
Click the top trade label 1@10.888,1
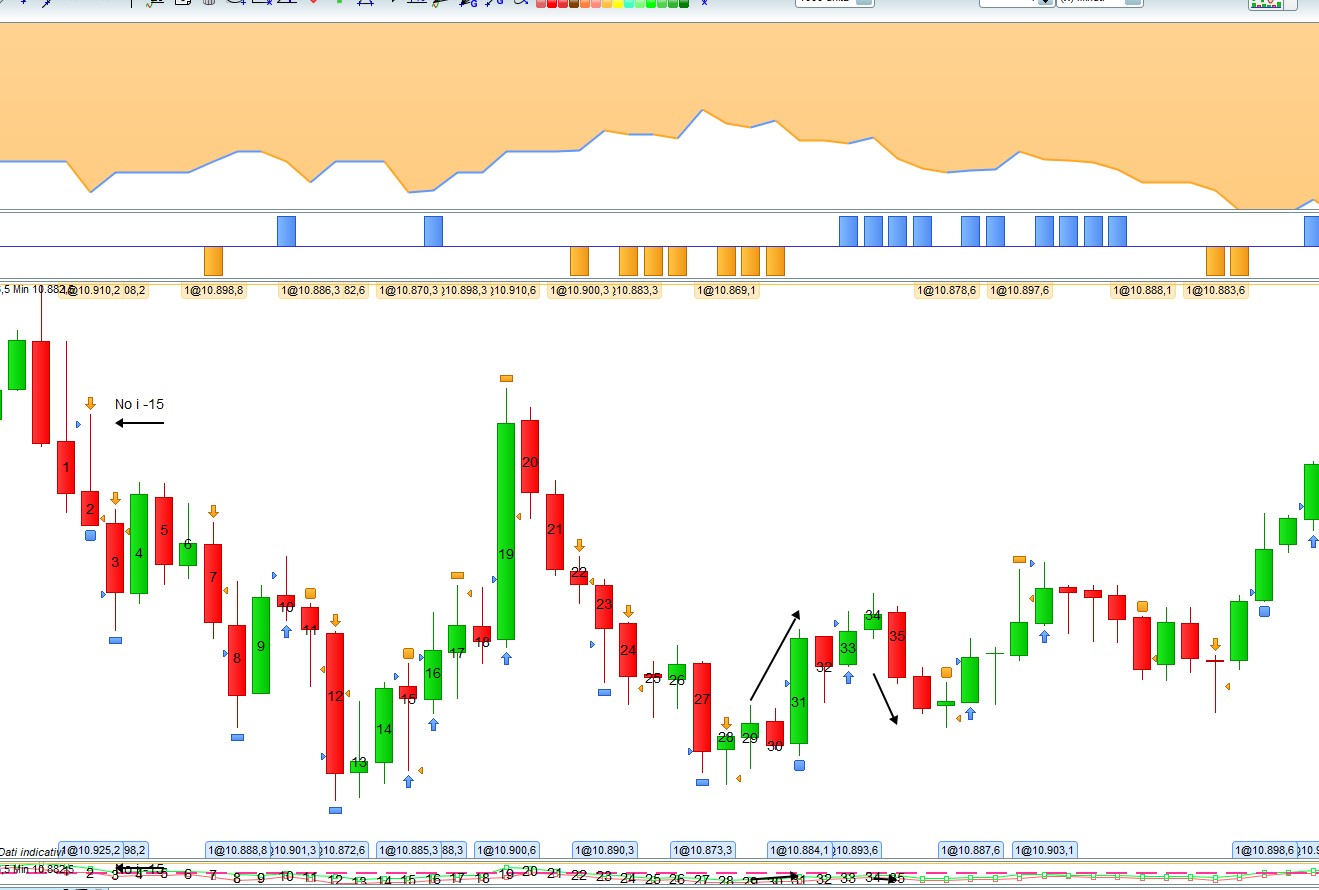[1142, 290]
